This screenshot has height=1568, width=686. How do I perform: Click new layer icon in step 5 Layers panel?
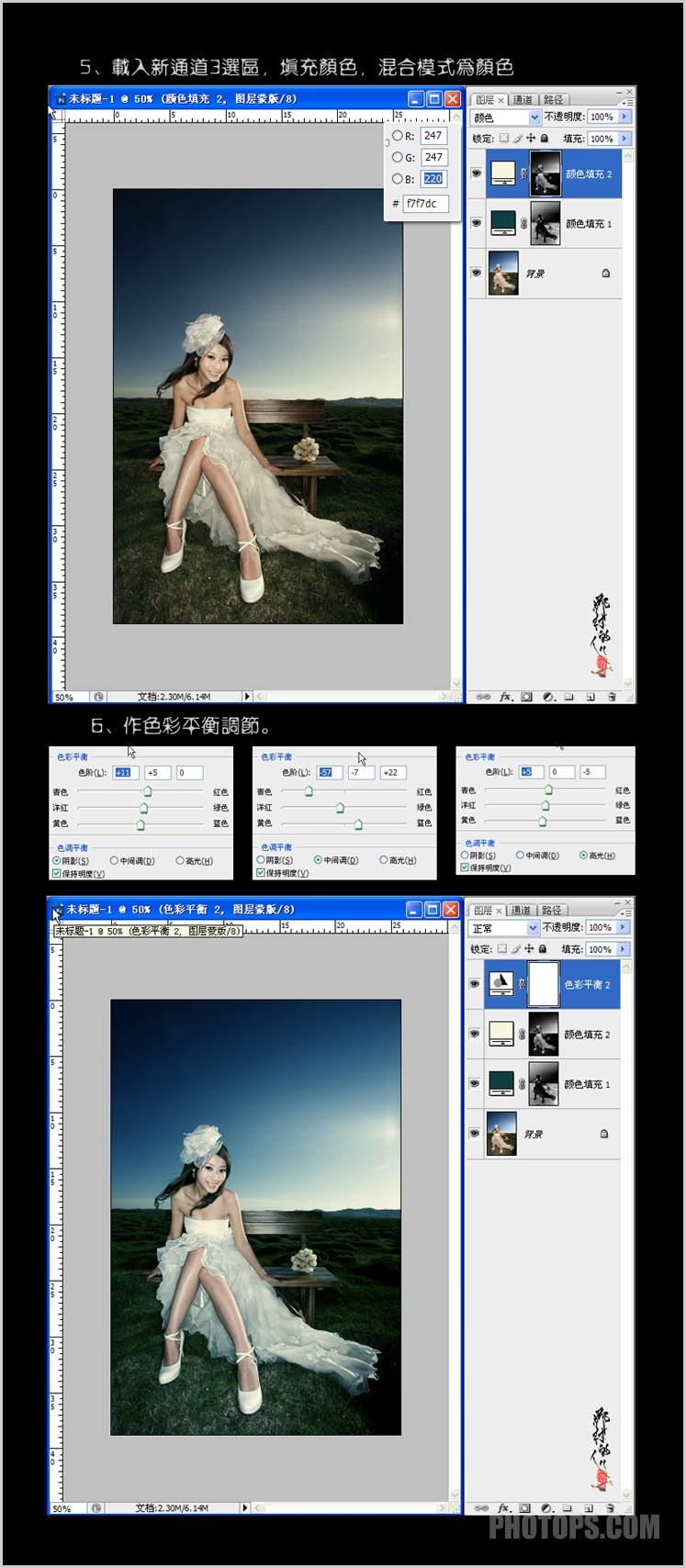tap(590, 697)
